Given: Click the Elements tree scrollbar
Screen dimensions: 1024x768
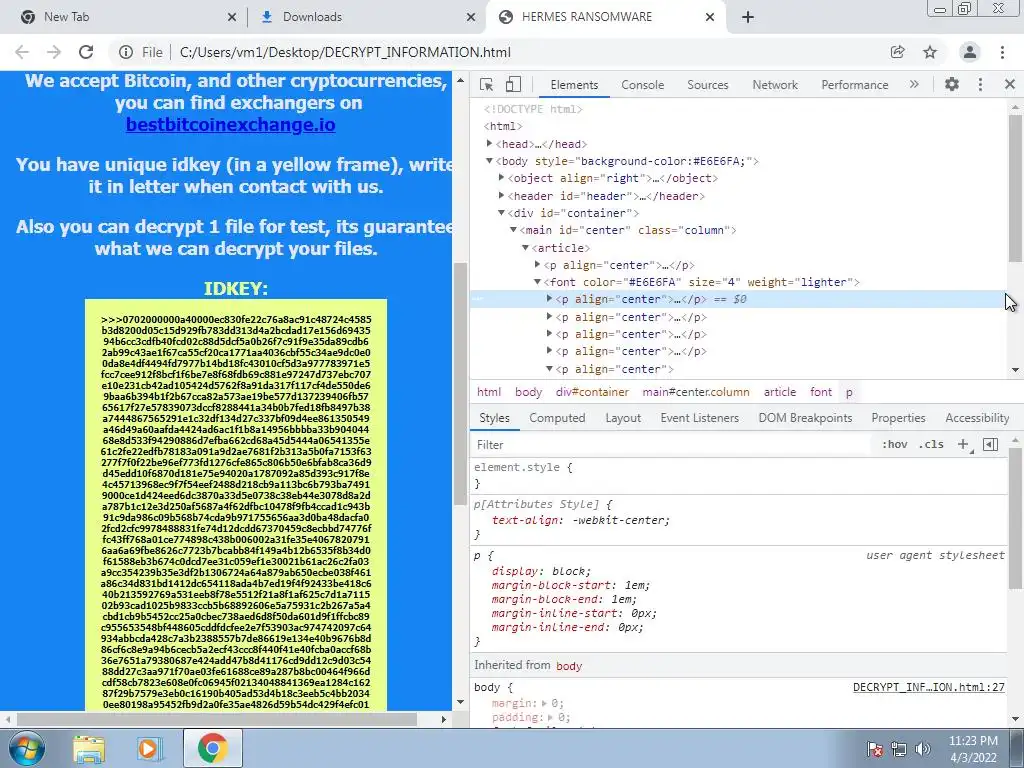Looking at the screenshot, I should (x=1014, y=189).
